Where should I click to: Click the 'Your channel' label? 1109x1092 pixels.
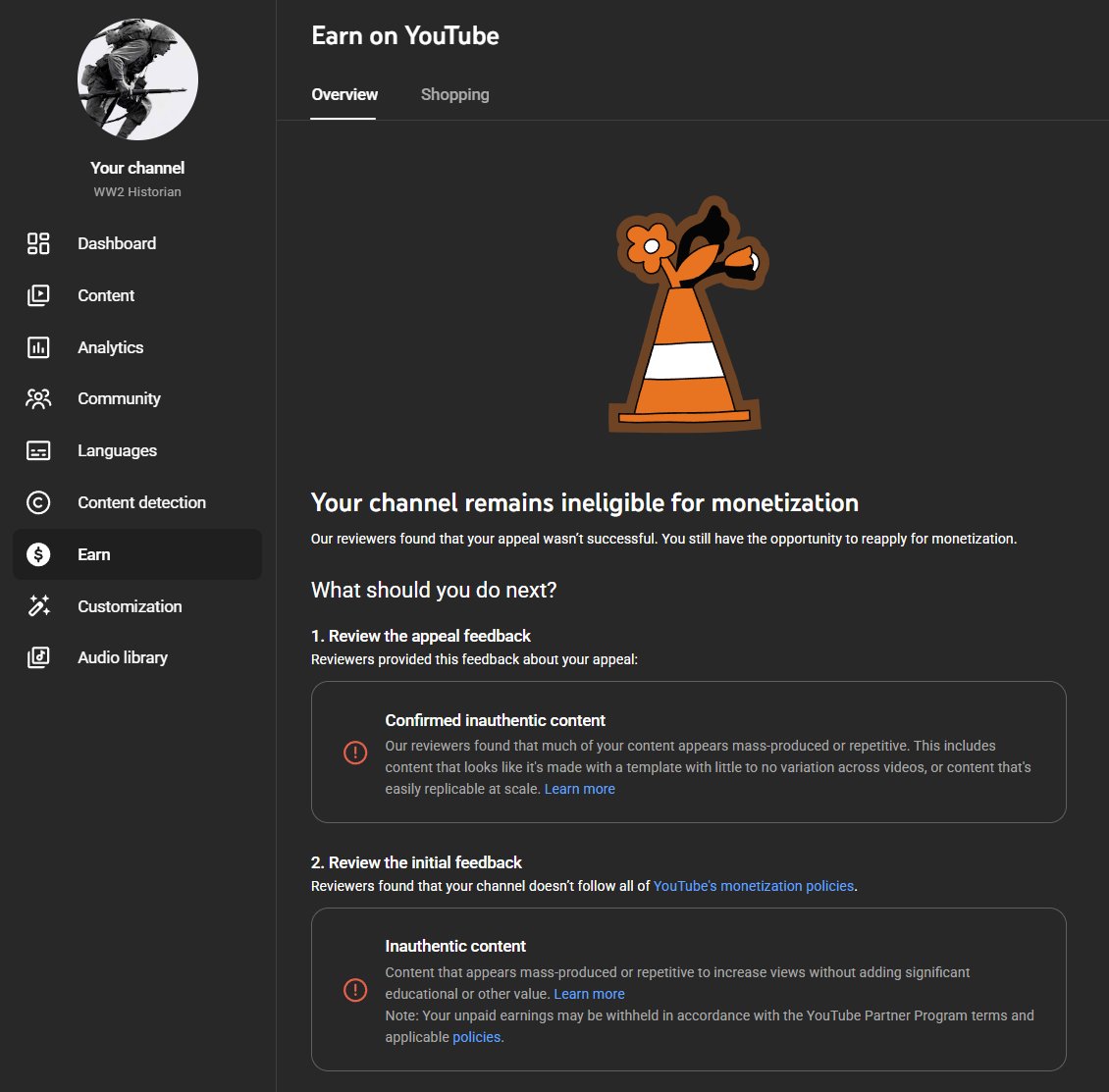point(137,168)
